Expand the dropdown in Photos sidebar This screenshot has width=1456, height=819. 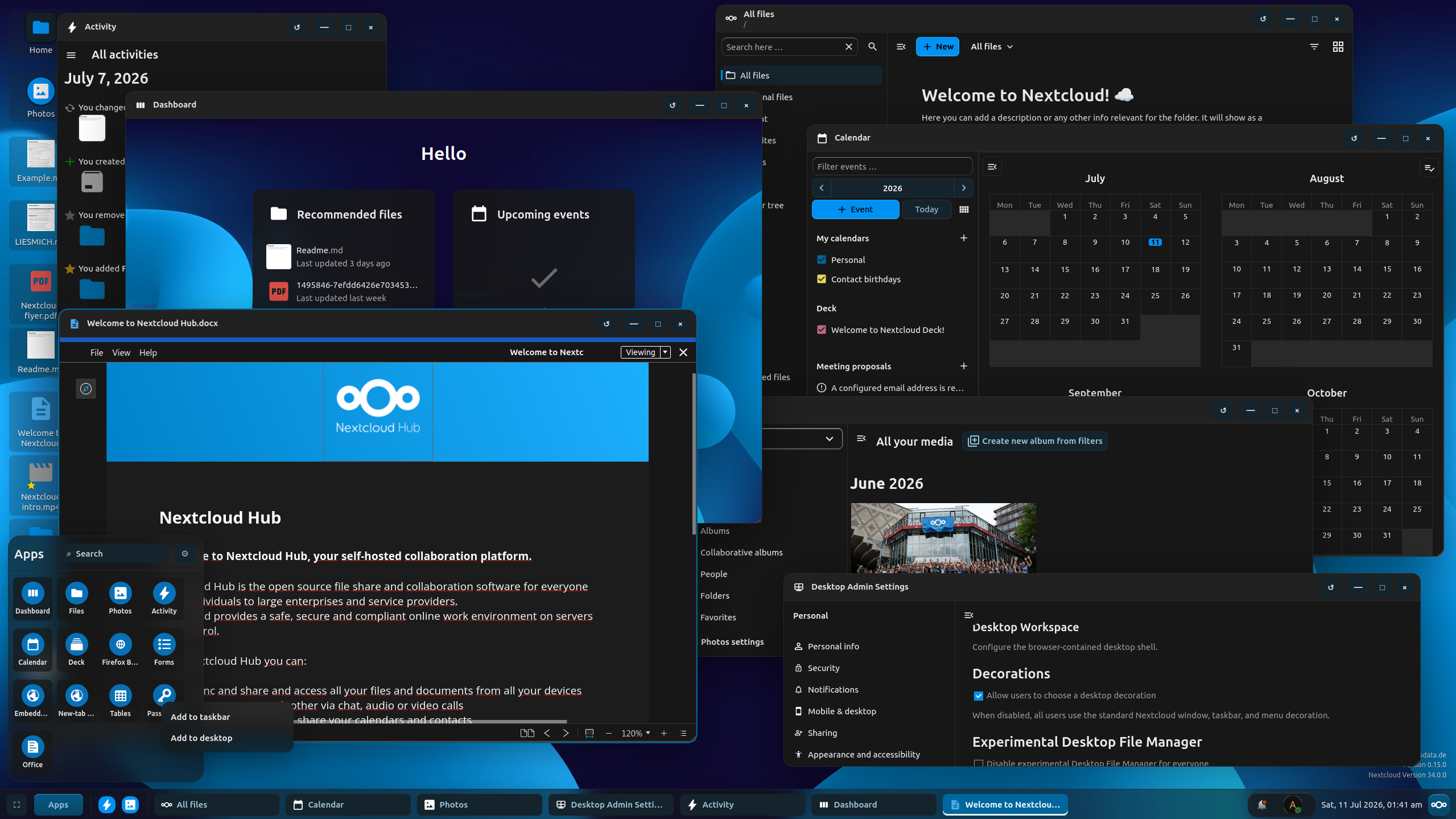coord(830,439)
